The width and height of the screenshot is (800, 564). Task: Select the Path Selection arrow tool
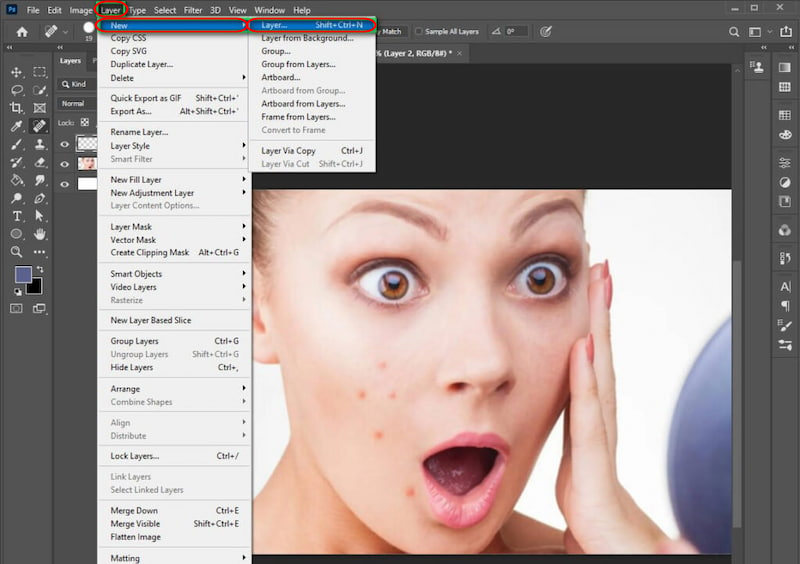(39, 216)
